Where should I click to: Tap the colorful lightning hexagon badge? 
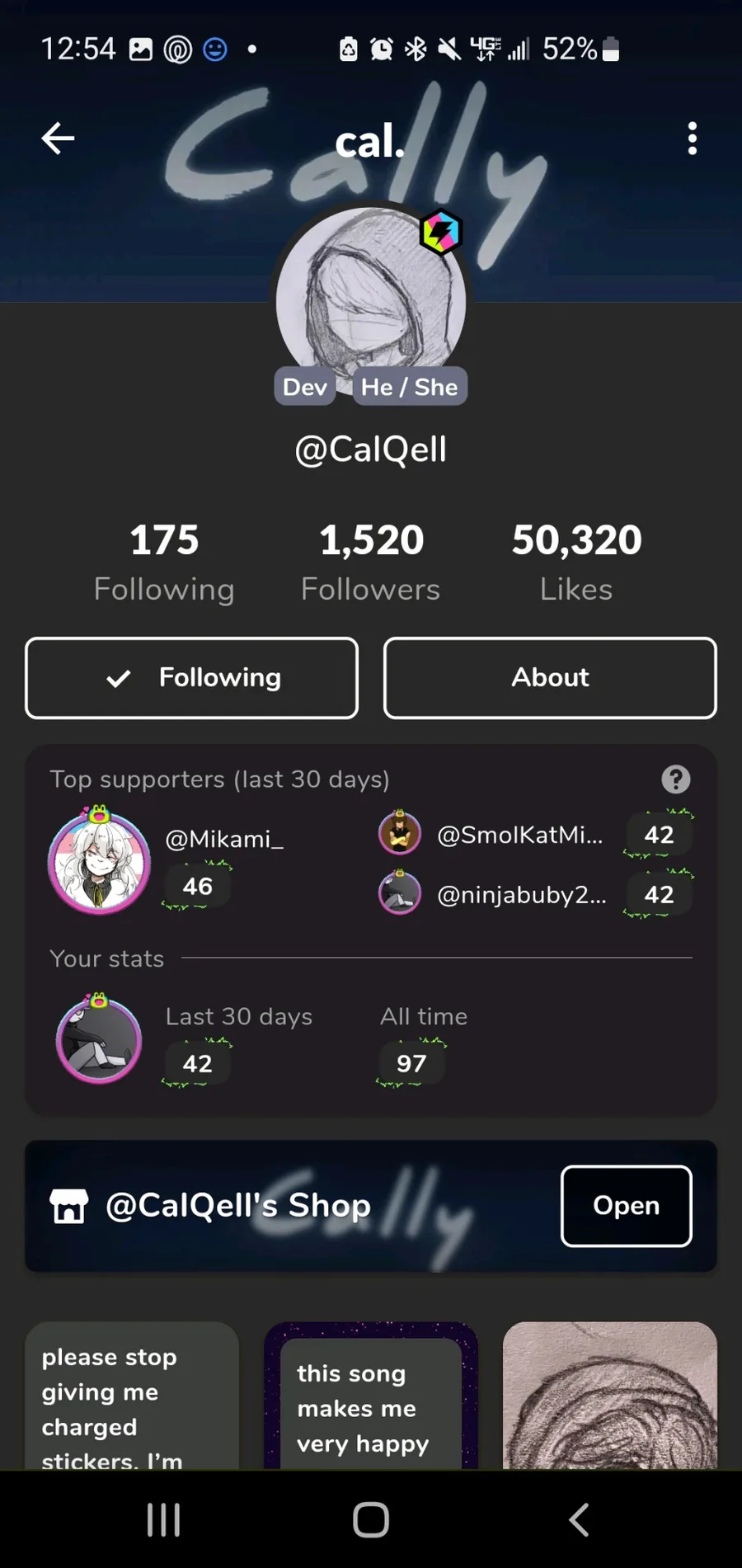pyautogui.click(x=440, y=233)
